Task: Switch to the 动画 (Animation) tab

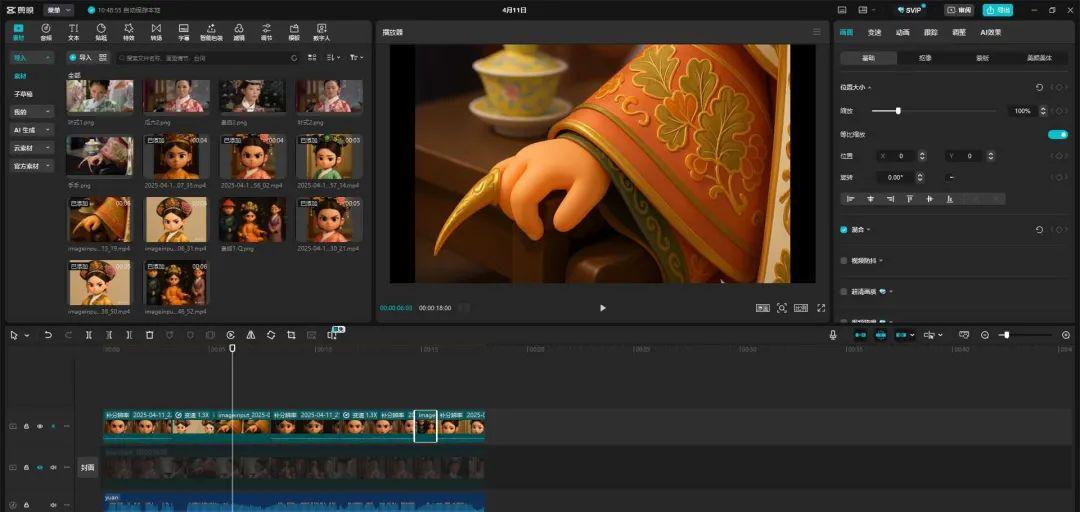Action: pos(902,32)
